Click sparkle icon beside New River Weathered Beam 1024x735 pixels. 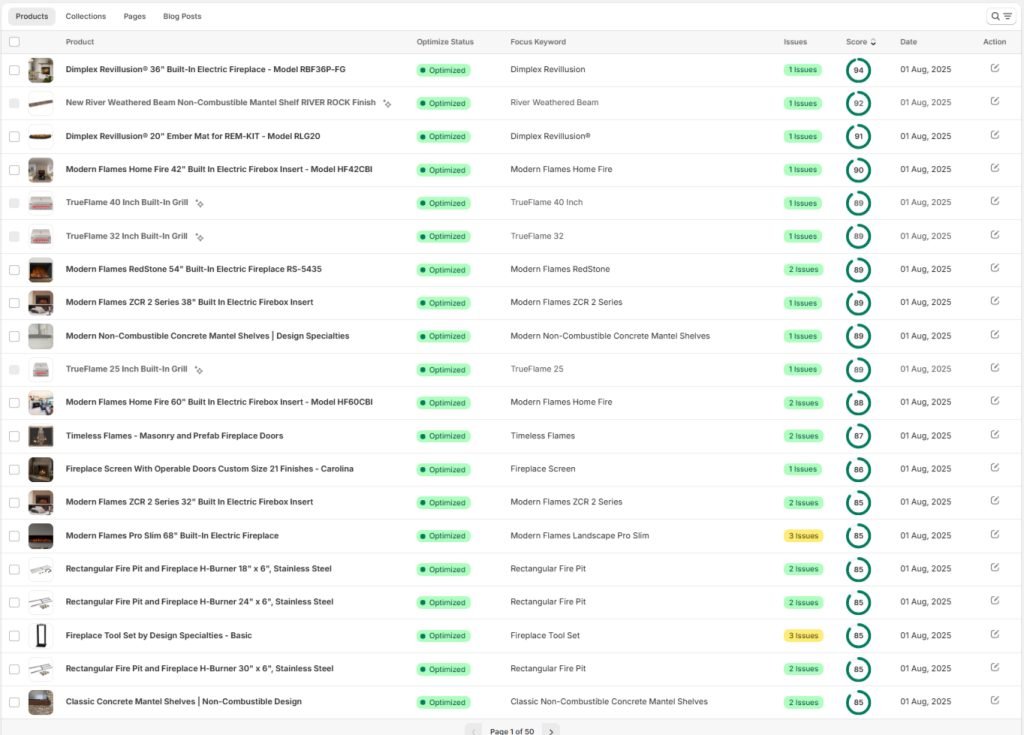pyautogui.click(x=387, y=104)
